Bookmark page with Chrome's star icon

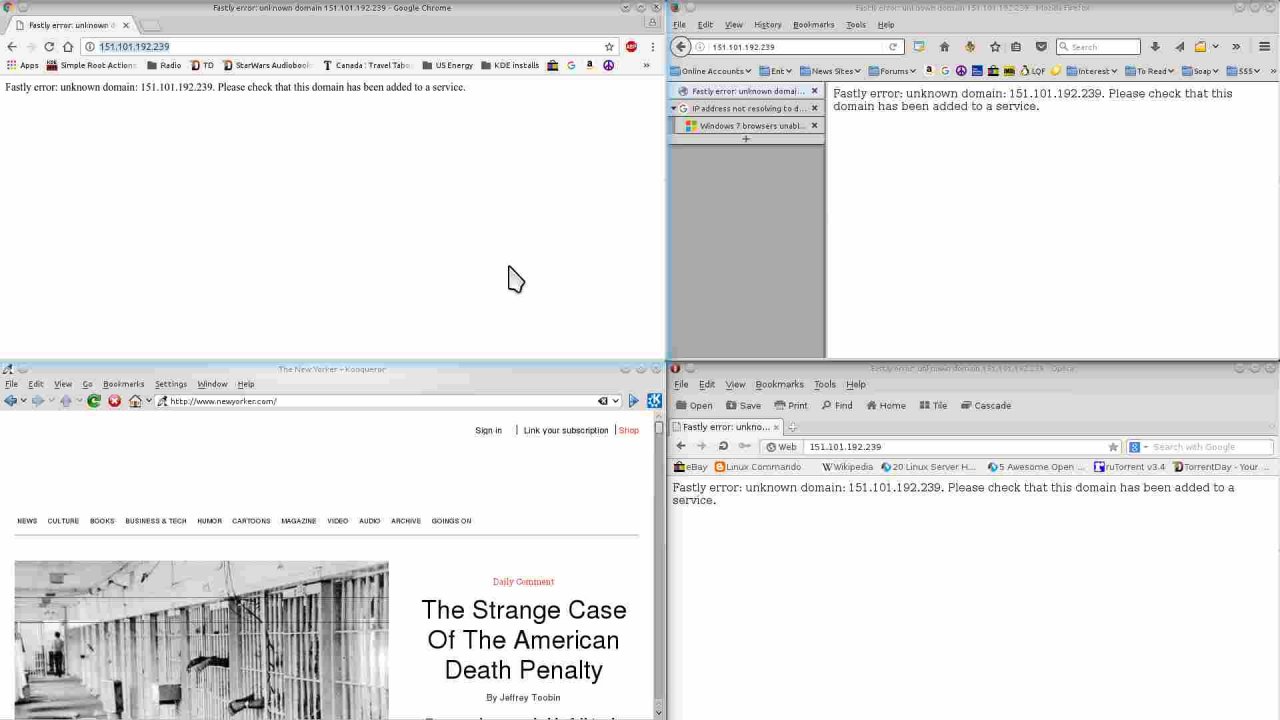click(x=609, y=47)
